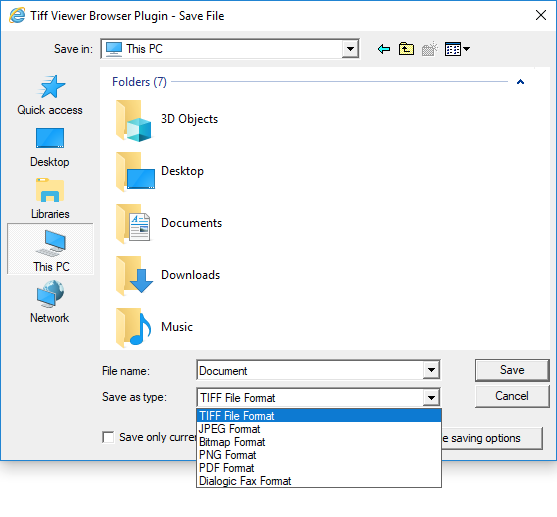This screenshot has width=557, height=517.
Task: Open Libraries from the places sidebar
Action: point(50,199)
